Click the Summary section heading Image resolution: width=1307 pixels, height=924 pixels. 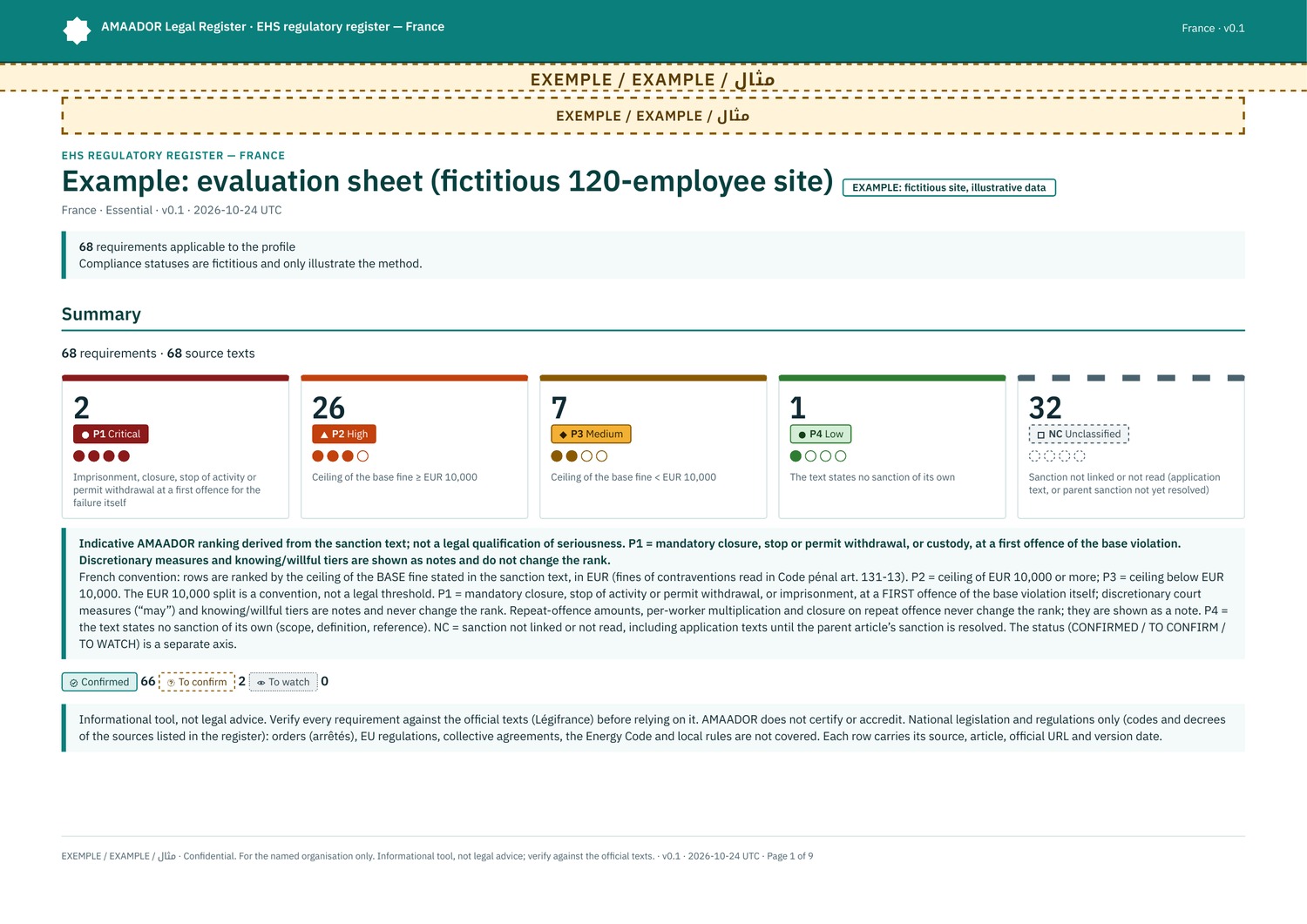click(101, 314)
